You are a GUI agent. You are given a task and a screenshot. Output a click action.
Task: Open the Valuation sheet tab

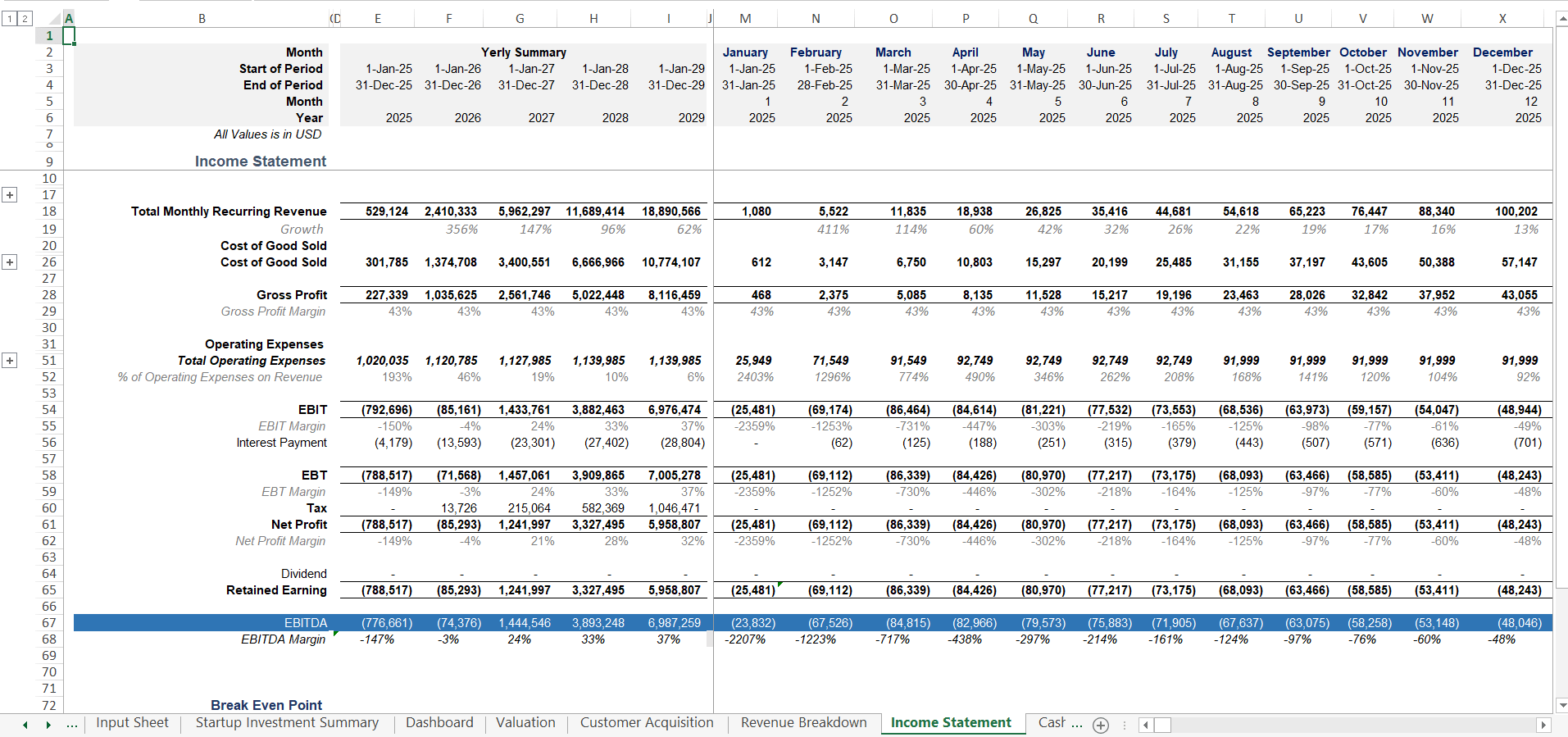(525, 723)
